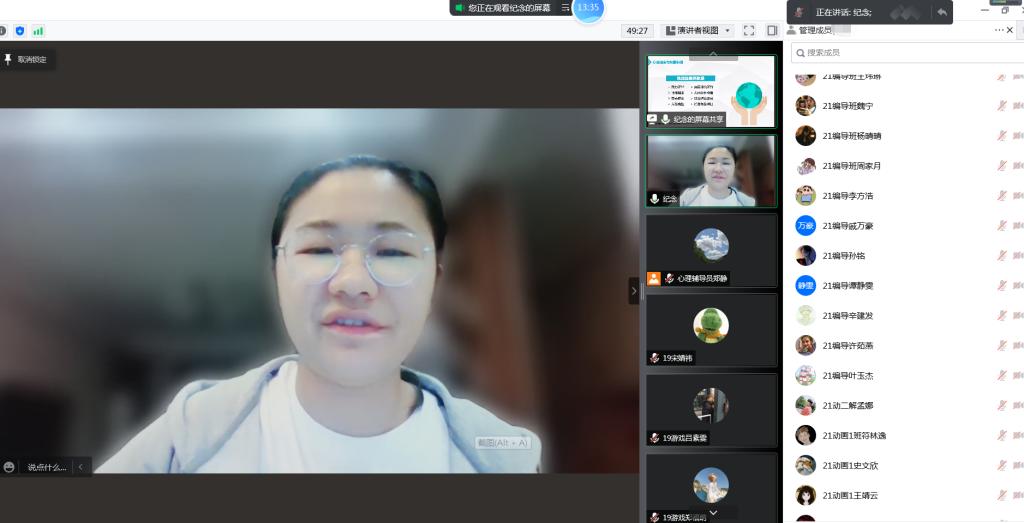Screen dimensions: 1024x523
Task: Open the three-dot menu in members panel
Action: click(998, 30)
